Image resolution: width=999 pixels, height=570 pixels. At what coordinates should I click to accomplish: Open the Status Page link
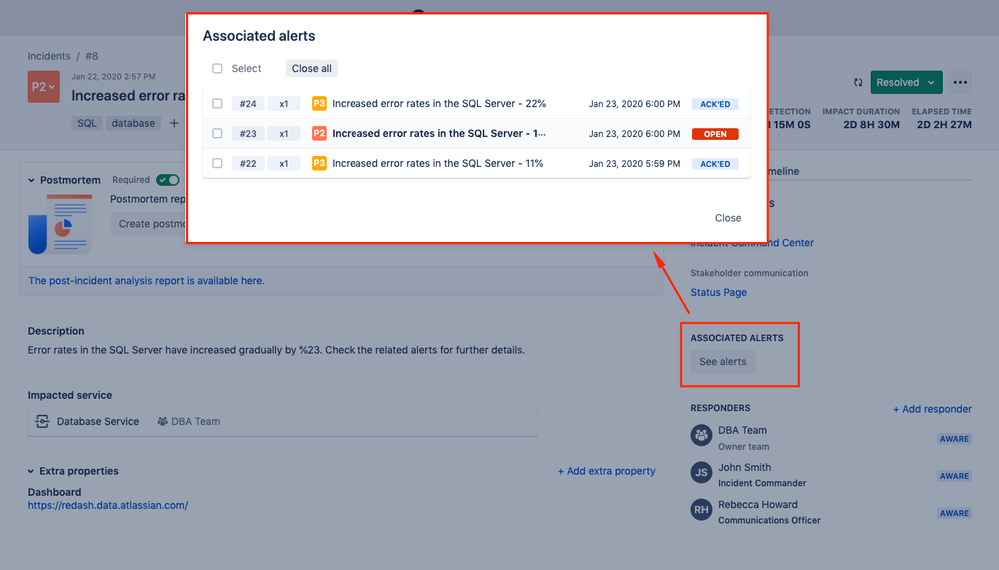pos(719,292)
